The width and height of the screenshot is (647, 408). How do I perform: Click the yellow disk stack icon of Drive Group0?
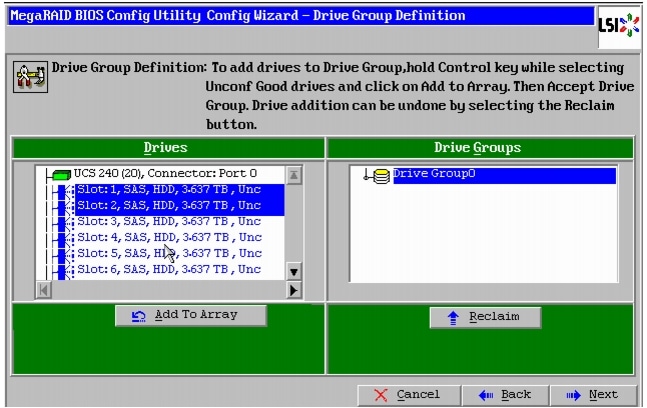(382, 177)
